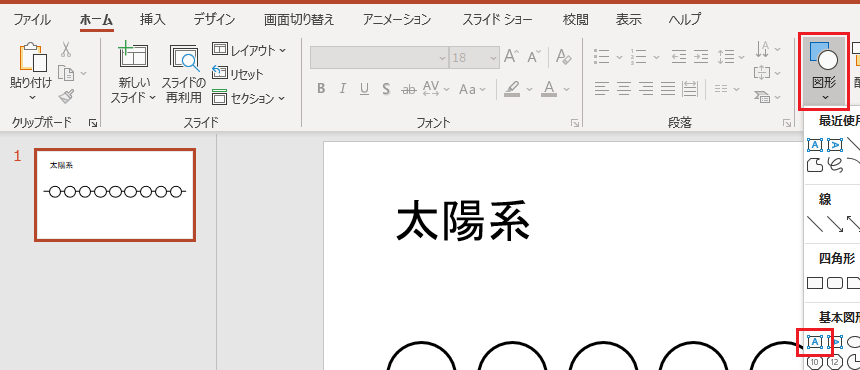Click the Increase Indent icon
The height and width of the screenshot is (370, 860).
pyautogui.click(x=701, y=56)
